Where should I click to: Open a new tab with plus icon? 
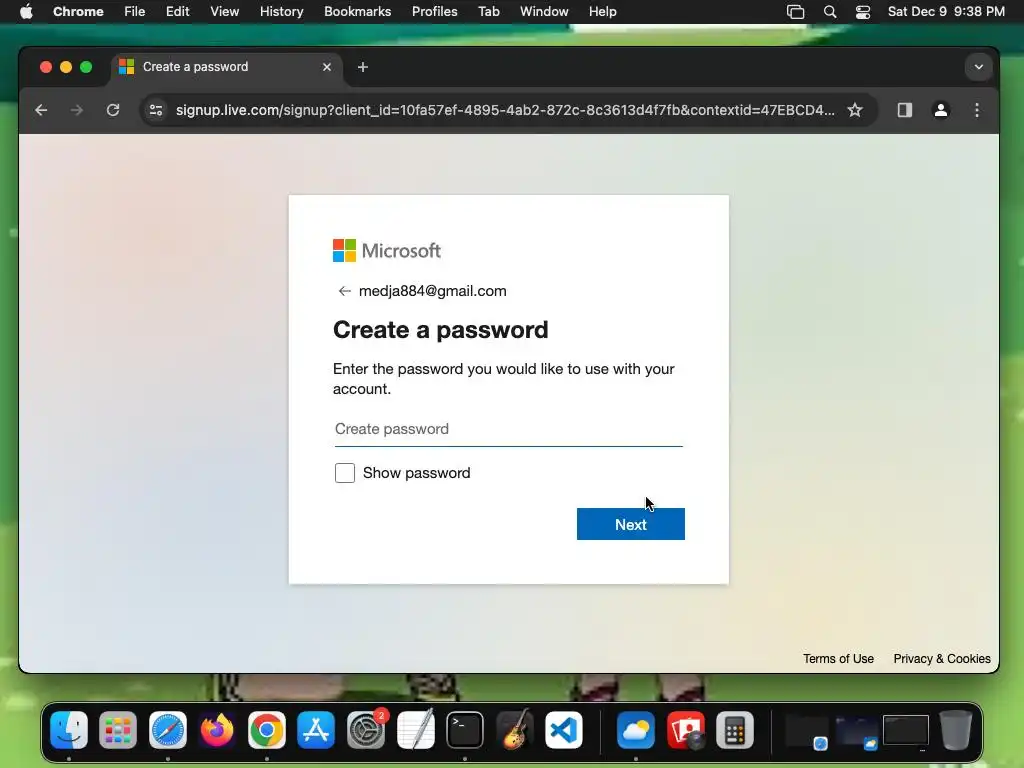click(x=363, y=67)
